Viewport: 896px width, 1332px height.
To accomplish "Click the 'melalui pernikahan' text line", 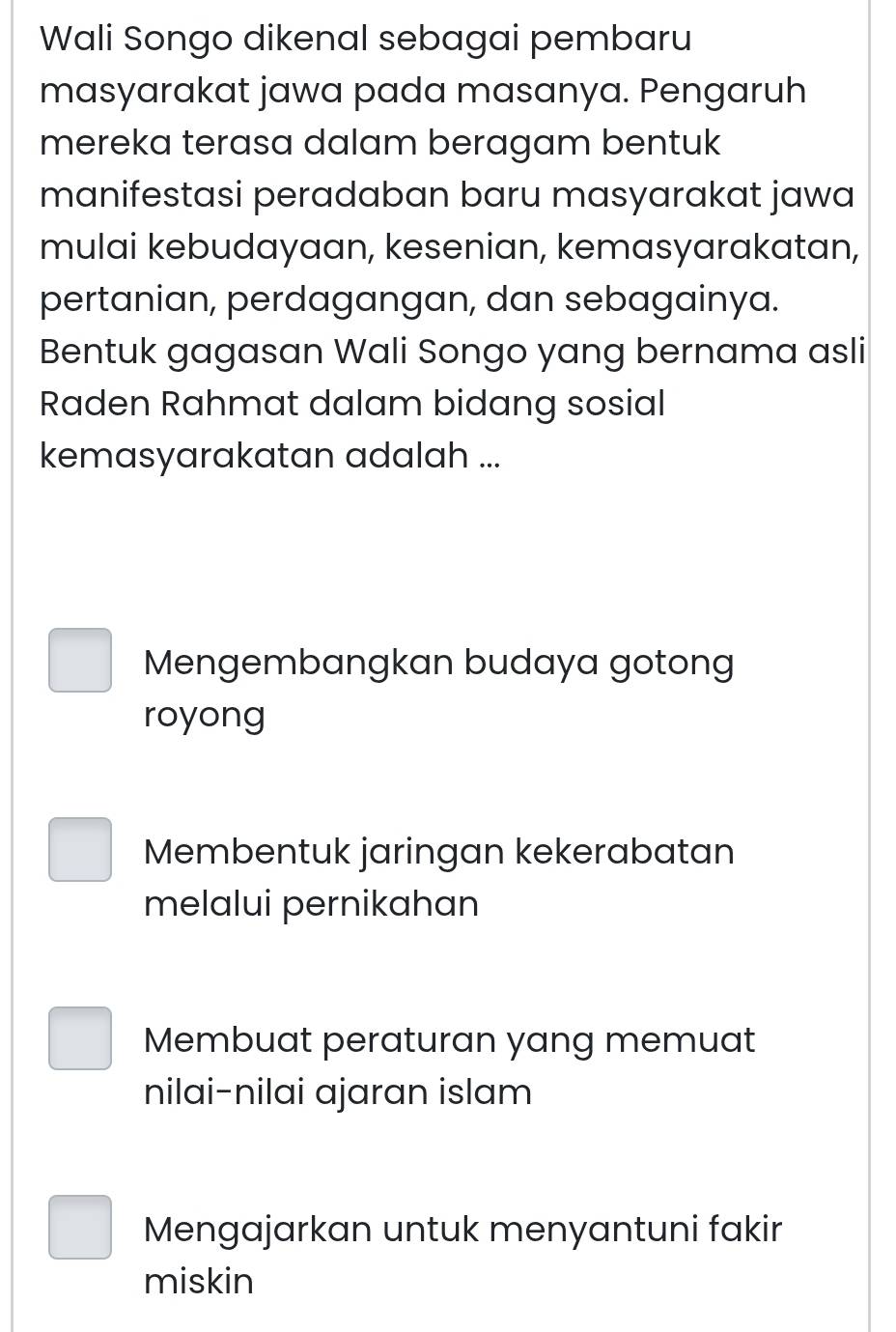I will tap(311, 904).
